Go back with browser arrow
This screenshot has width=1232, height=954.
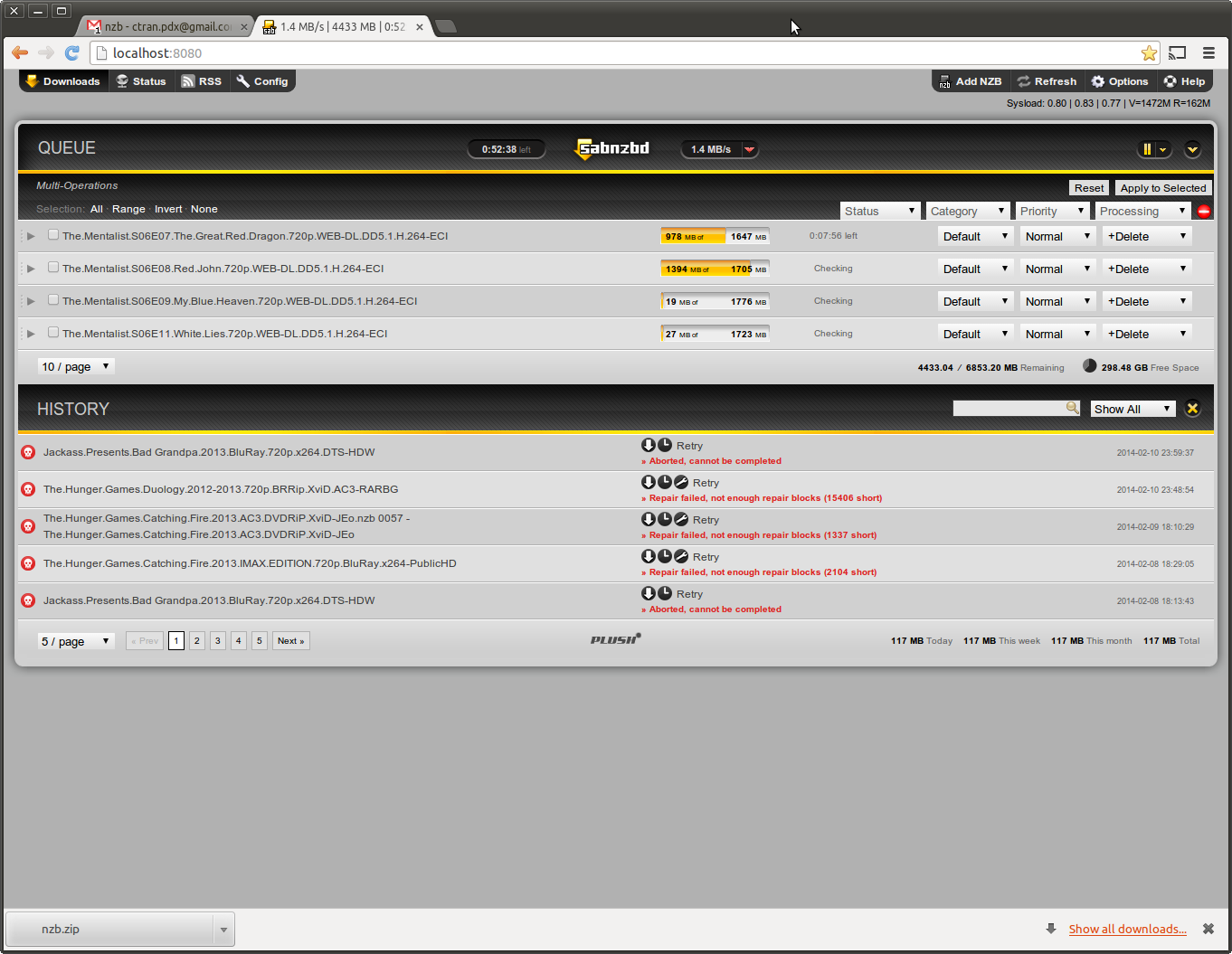(x=20, y=53)
